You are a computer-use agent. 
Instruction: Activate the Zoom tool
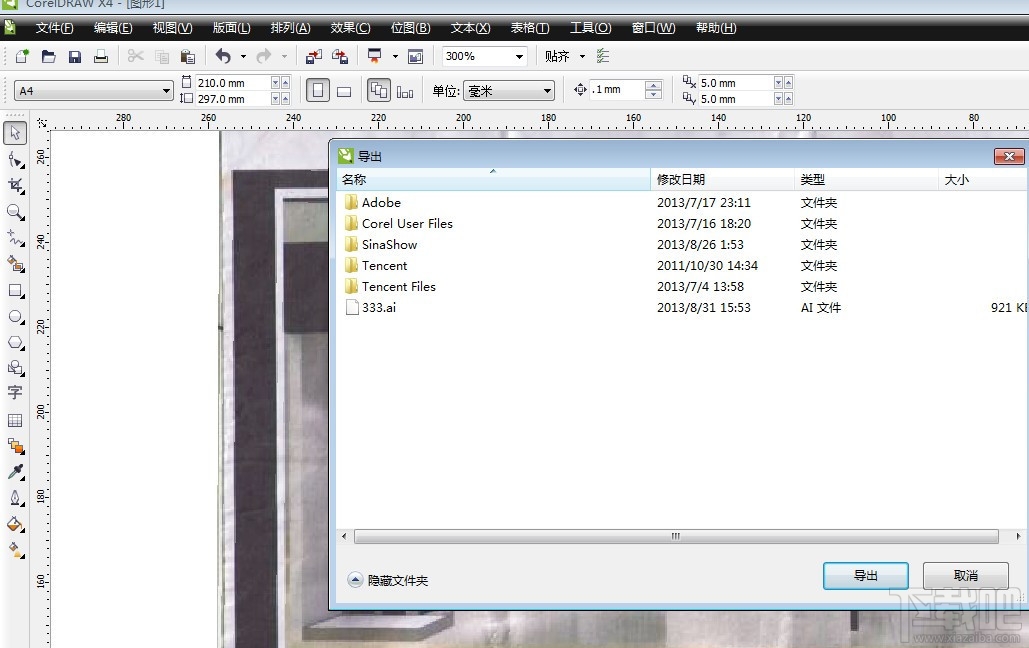click(14, 210)
